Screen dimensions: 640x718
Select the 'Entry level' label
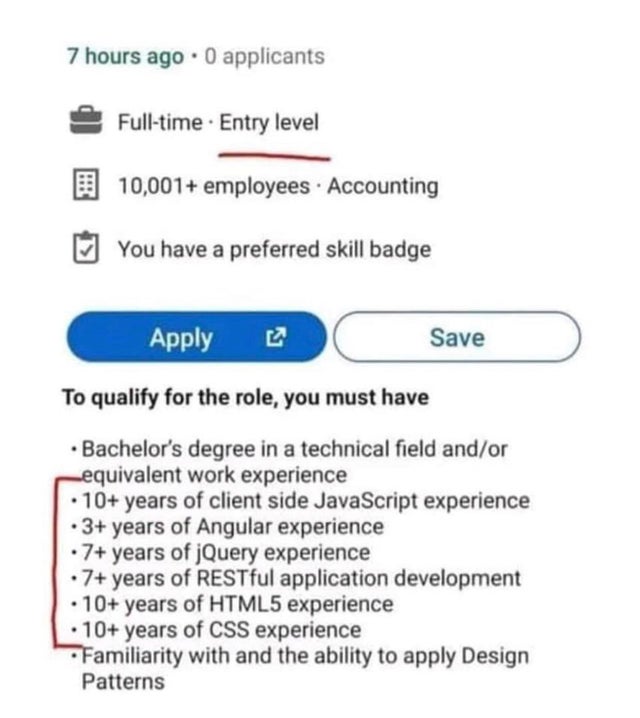click(269, 123)
